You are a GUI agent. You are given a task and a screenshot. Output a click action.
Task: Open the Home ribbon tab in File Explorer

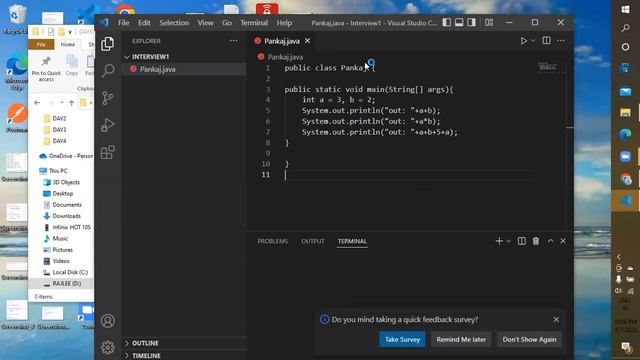pos(68,44)
